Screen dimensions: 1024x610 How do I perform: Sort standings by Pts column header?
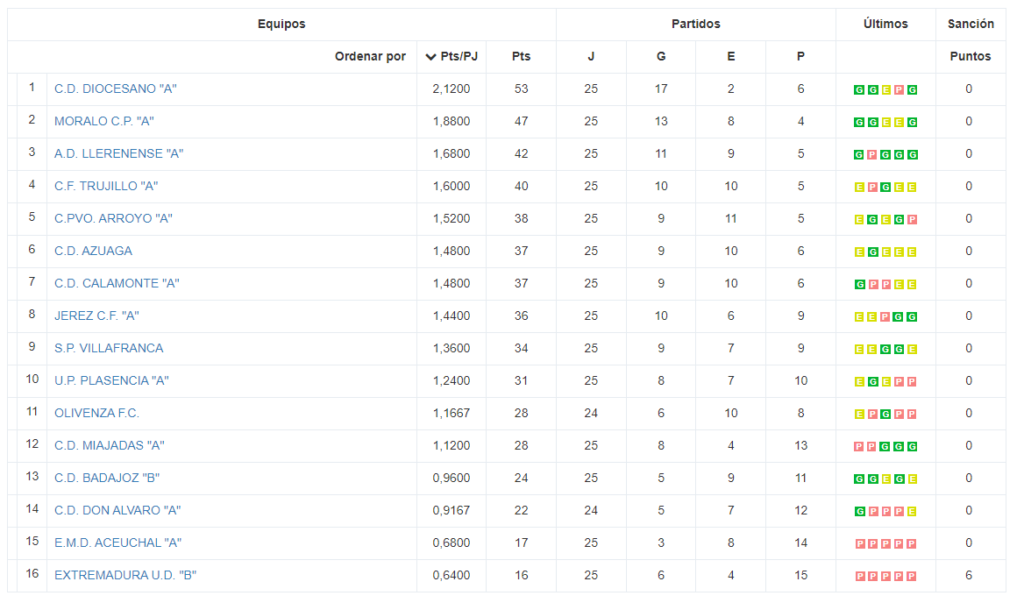point(520,56)
